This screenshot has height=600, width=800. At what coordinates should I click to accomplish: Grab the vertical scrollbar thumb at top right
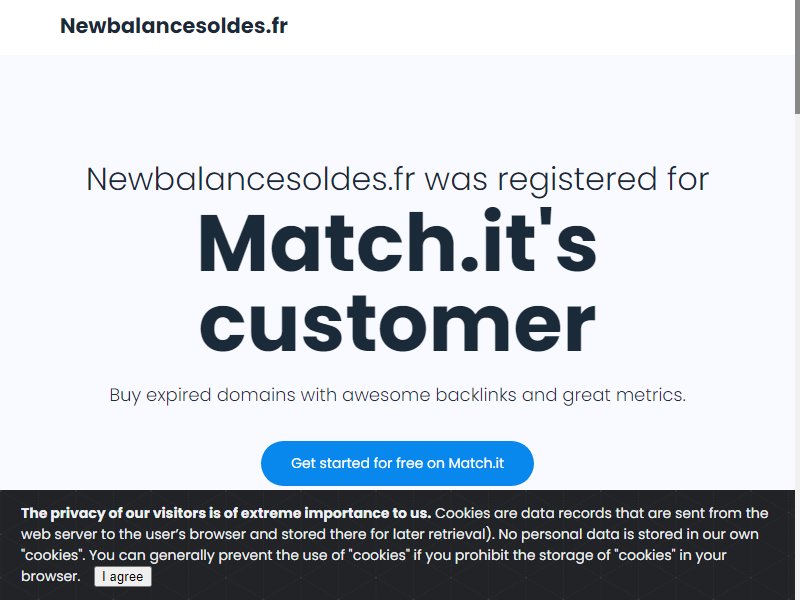(x=797, y=56)
